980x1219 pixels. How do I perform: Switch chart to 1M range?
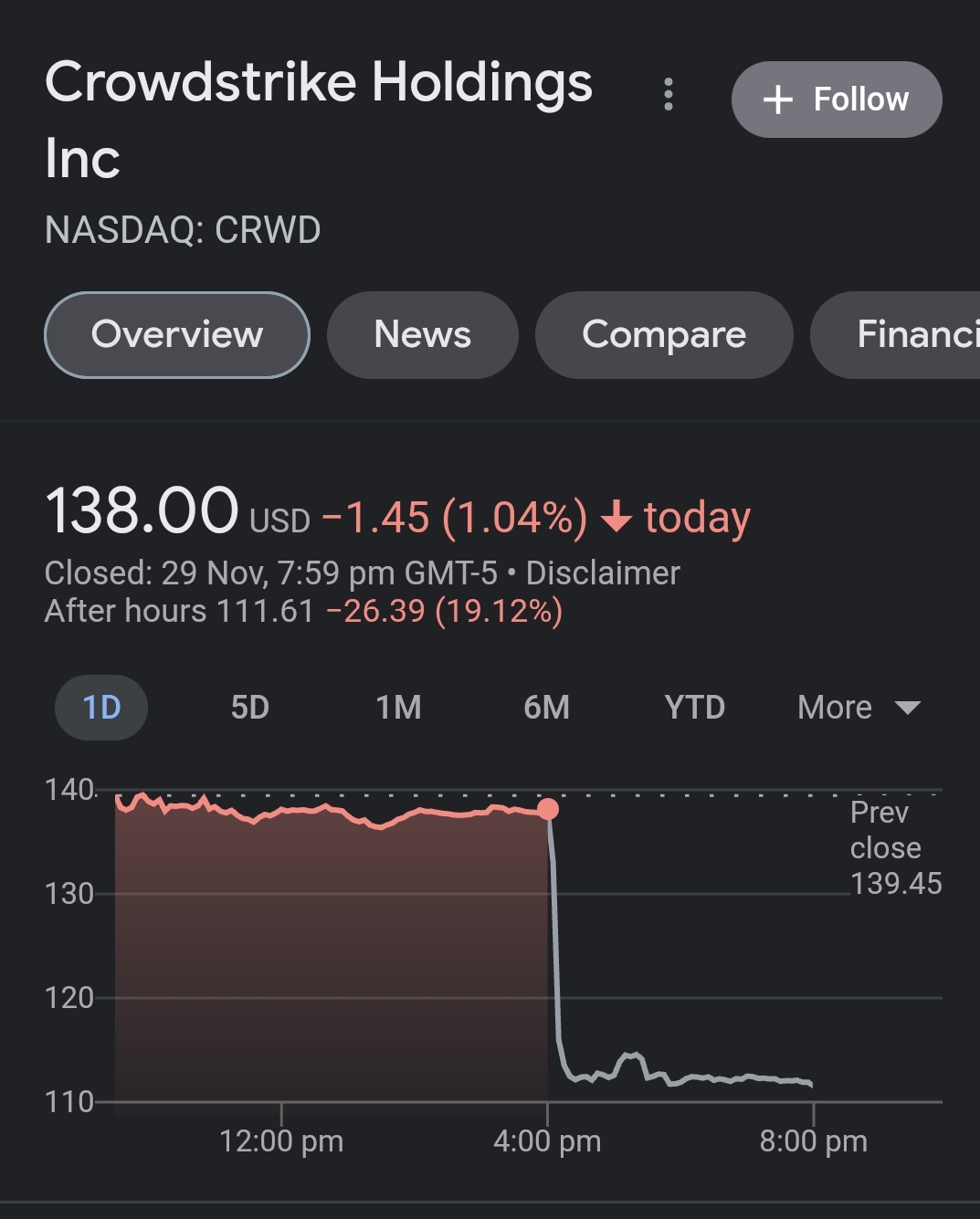tap(399, 708)
